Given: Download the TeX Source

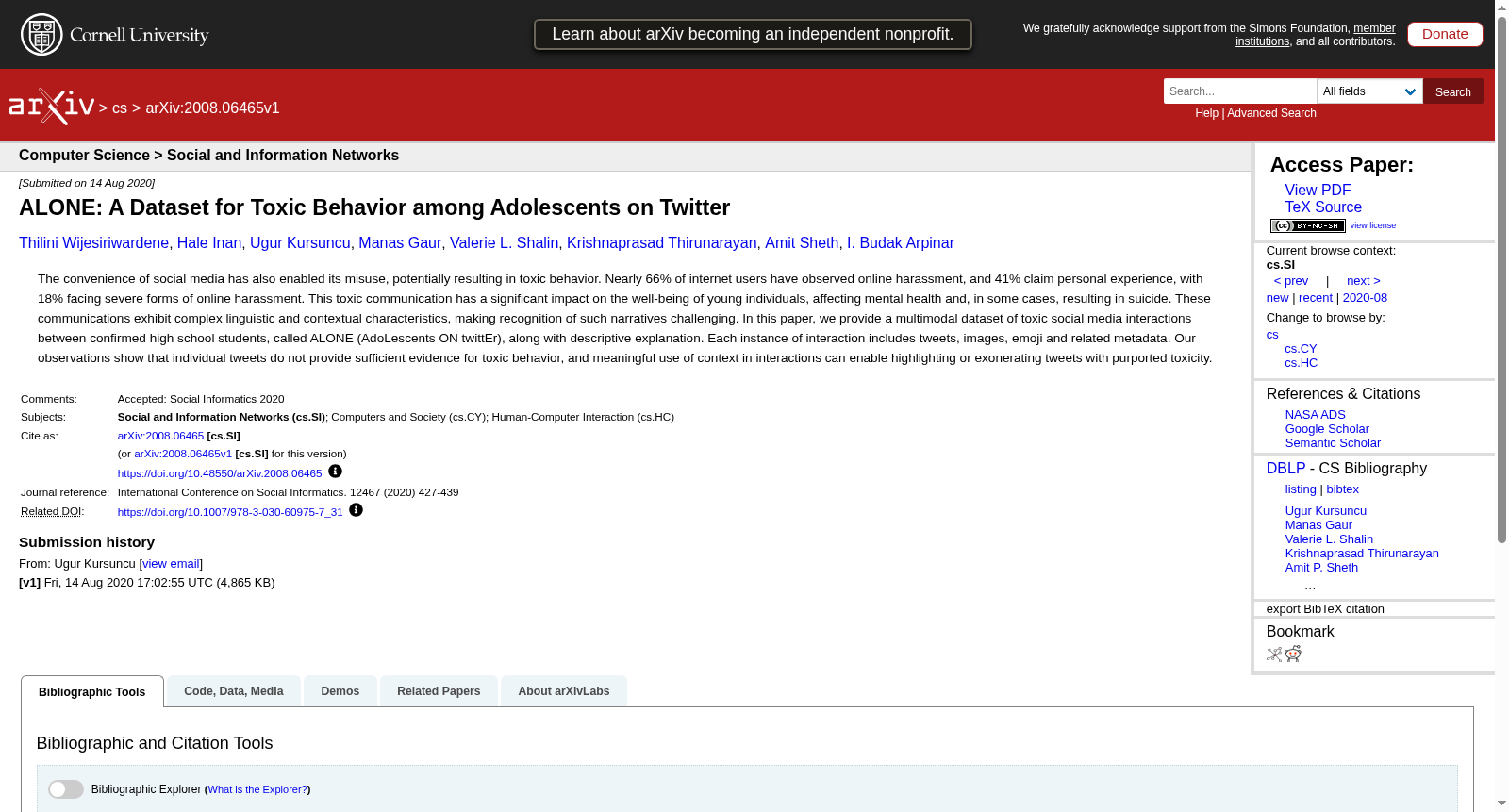Looking at the screenshot, I should pos(1323,207).
